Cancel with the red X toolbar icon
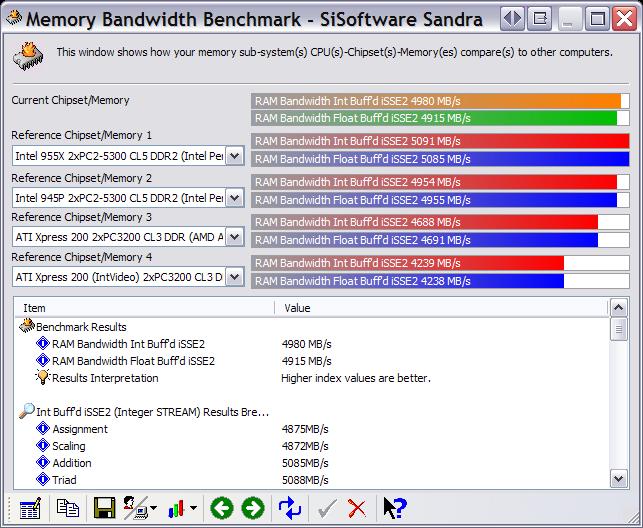643x528 pixels. [356, 509]
